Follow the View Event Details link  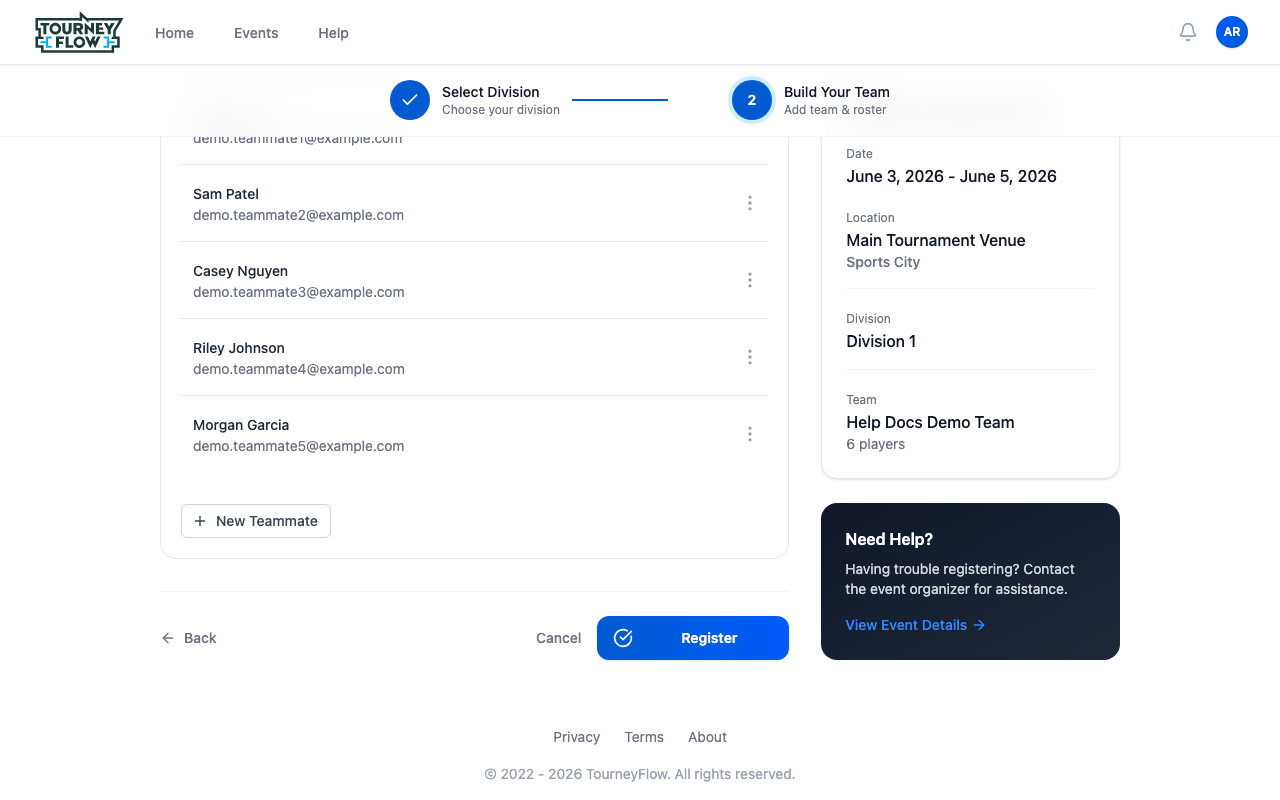point(915,625)
